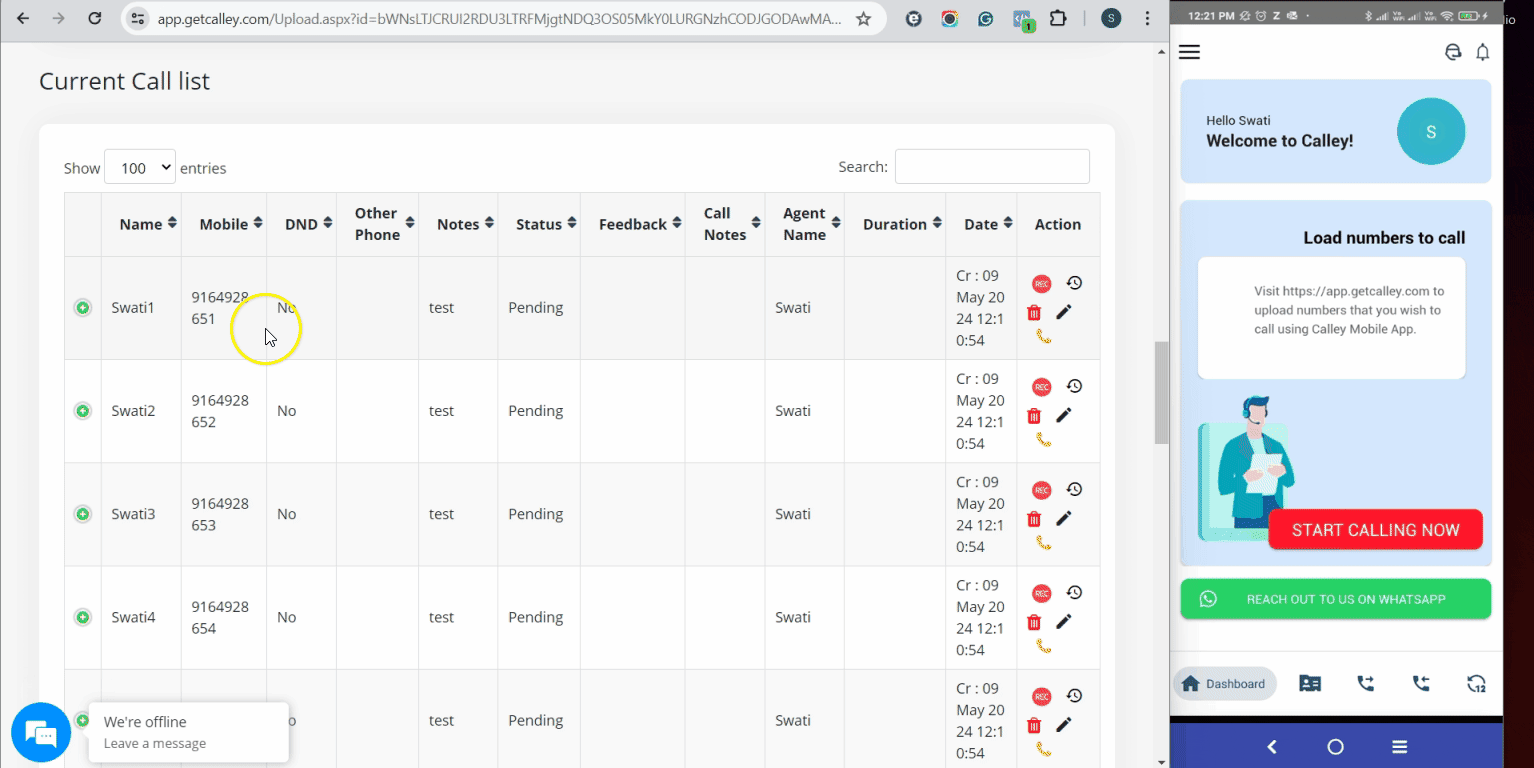This screenshot has width=1534, height=768.
Task: Expand row details for Swati1
Action: 83,308
